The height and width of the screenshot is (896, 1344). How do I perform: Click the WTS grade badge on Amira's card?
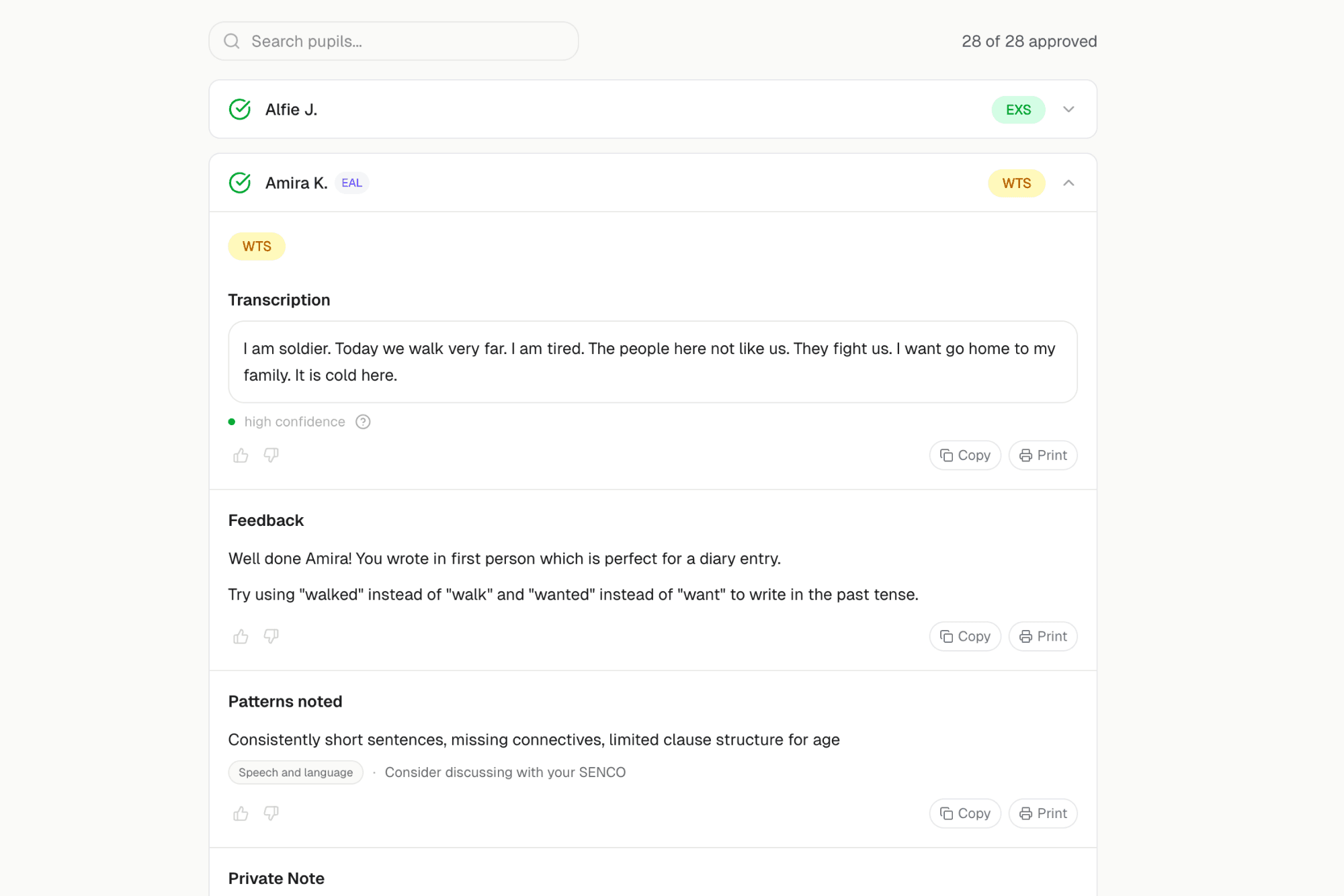(x=1016, y=183)
